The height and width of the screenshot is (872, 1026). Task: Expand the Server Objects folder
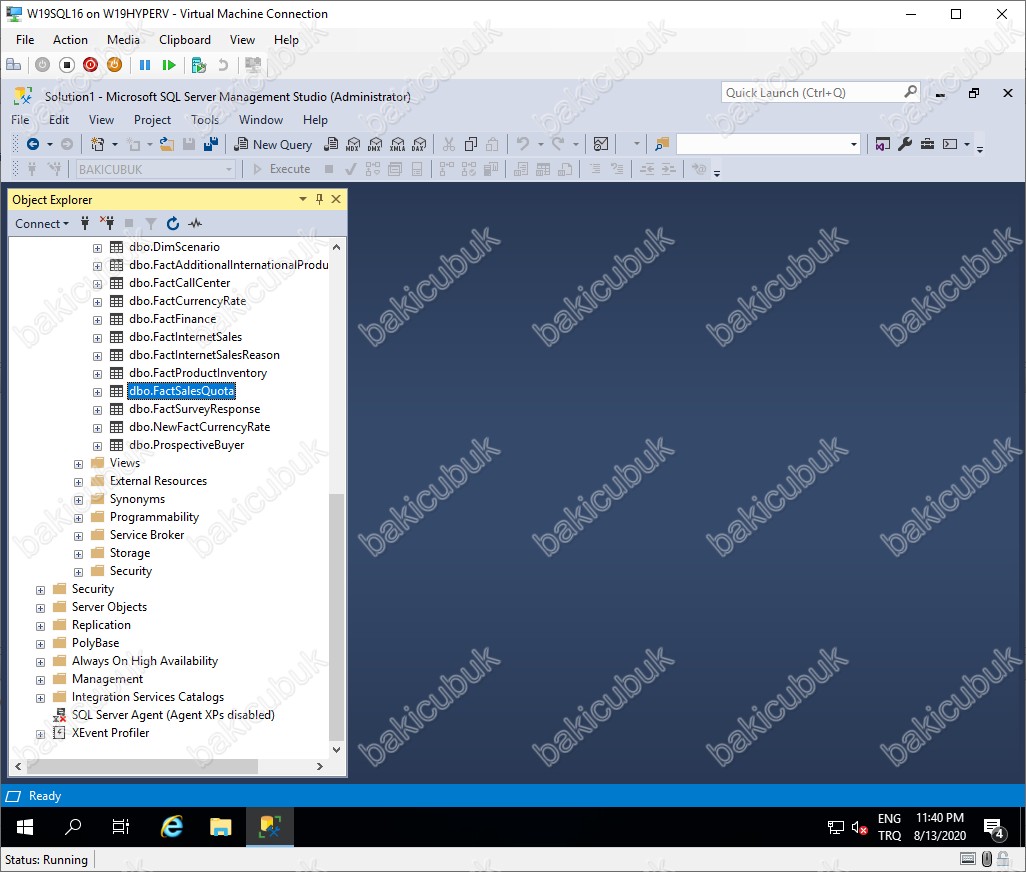pyautogui.click(x=41, y=608)
